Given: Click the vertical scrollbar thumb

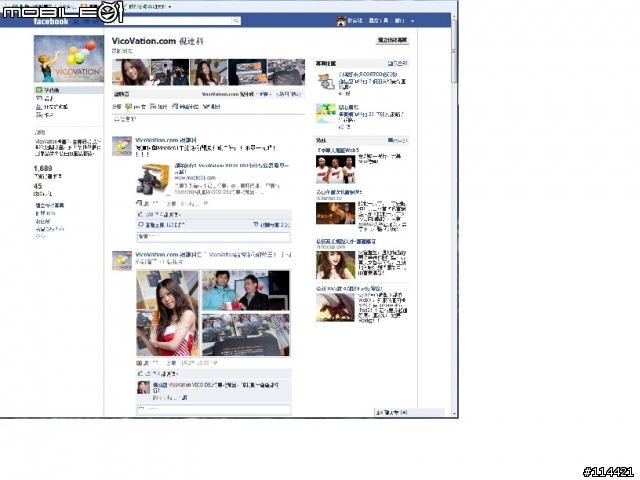Looking at the screenshot, I should pos(454,51).
